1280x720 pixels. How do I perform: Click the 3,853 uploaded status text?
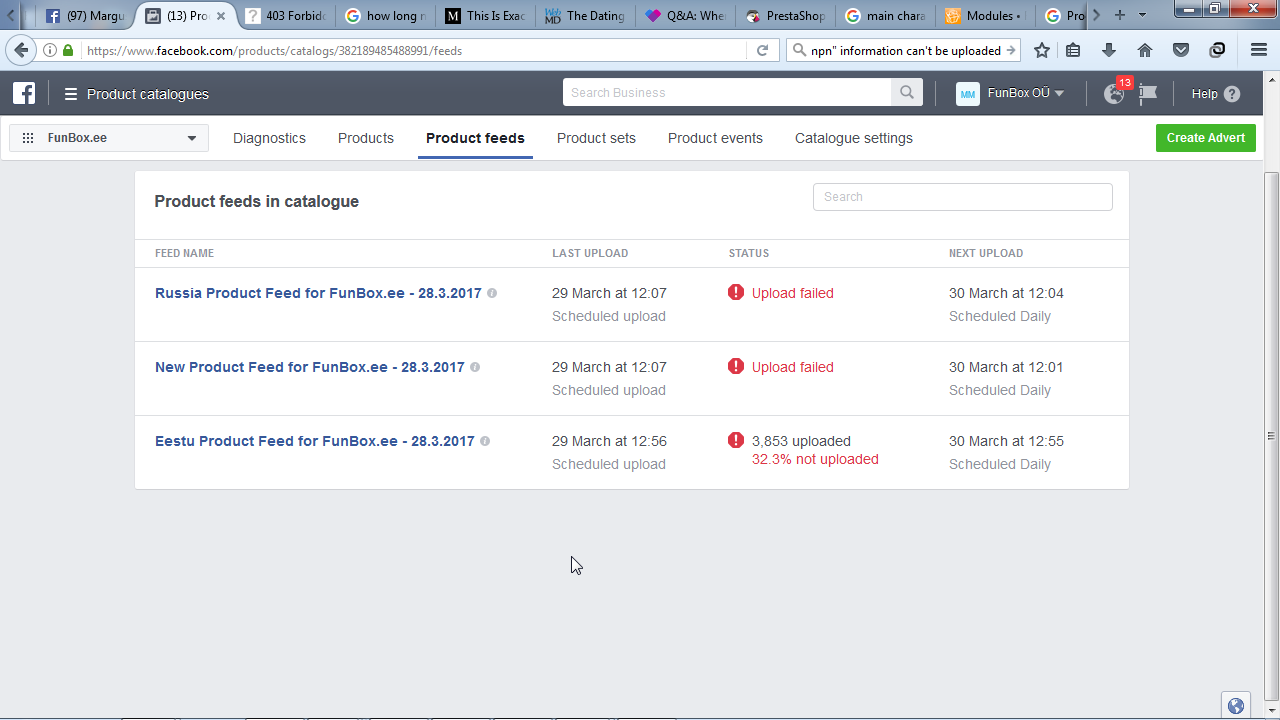tap(801, 441)
